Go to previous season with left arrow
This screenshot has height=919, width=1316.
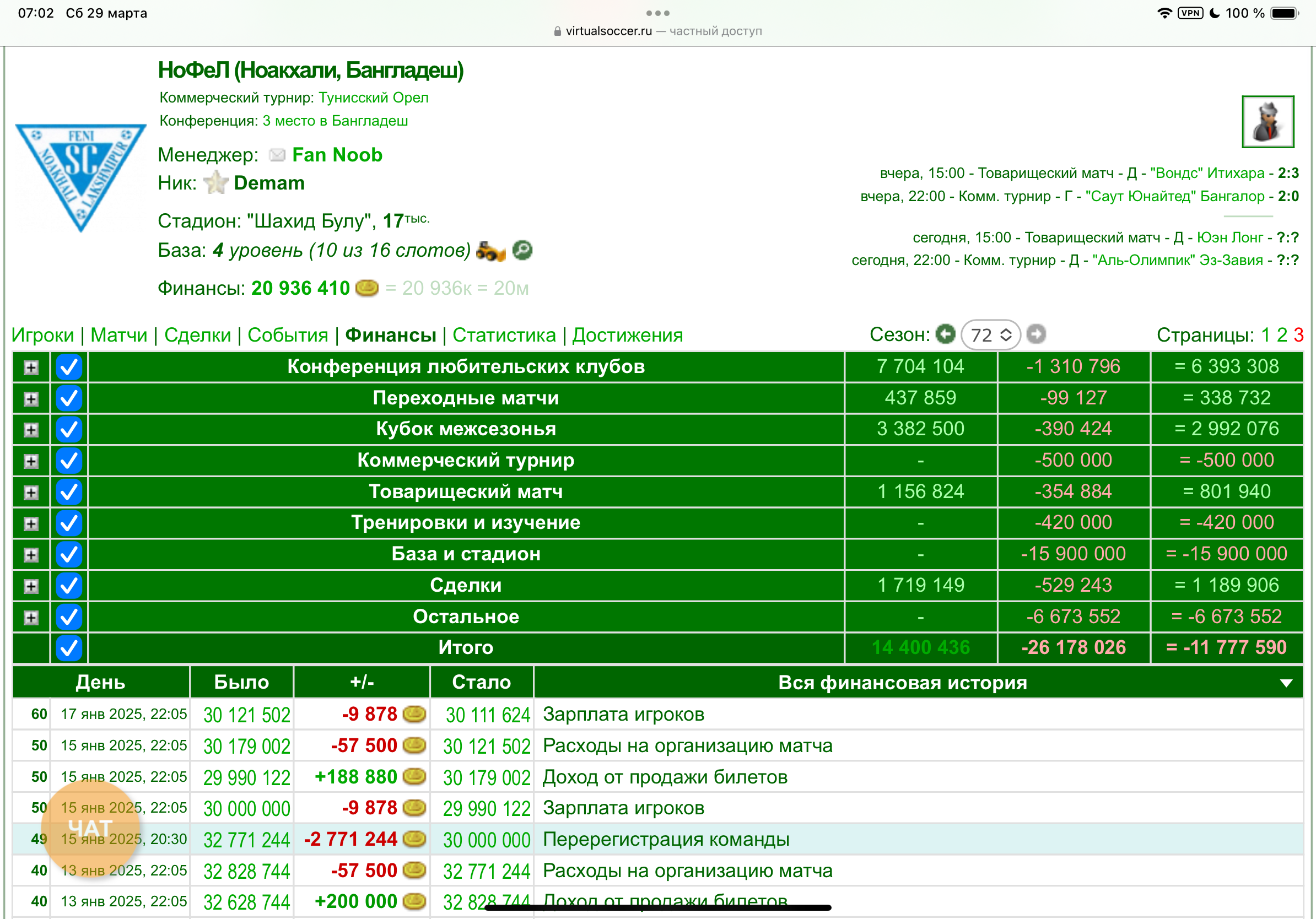(945, 334)
